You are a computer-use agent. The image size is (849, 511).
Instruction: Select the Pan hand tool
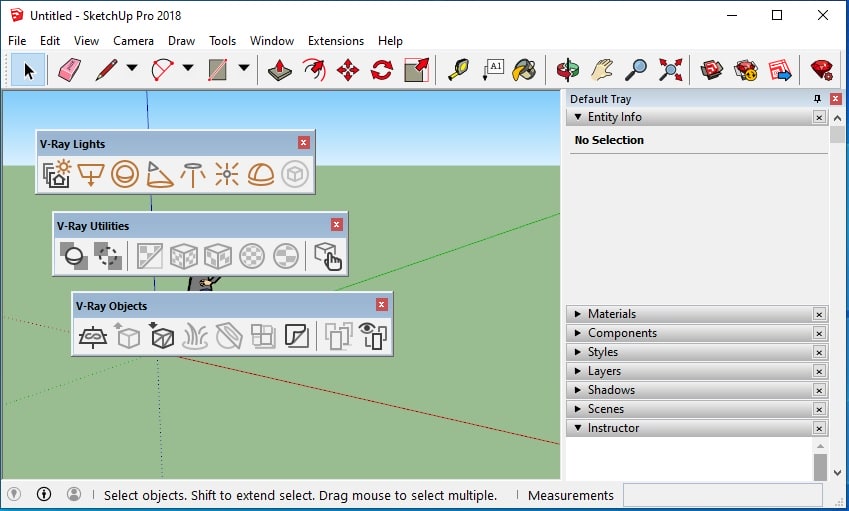(x=602, y=70)
